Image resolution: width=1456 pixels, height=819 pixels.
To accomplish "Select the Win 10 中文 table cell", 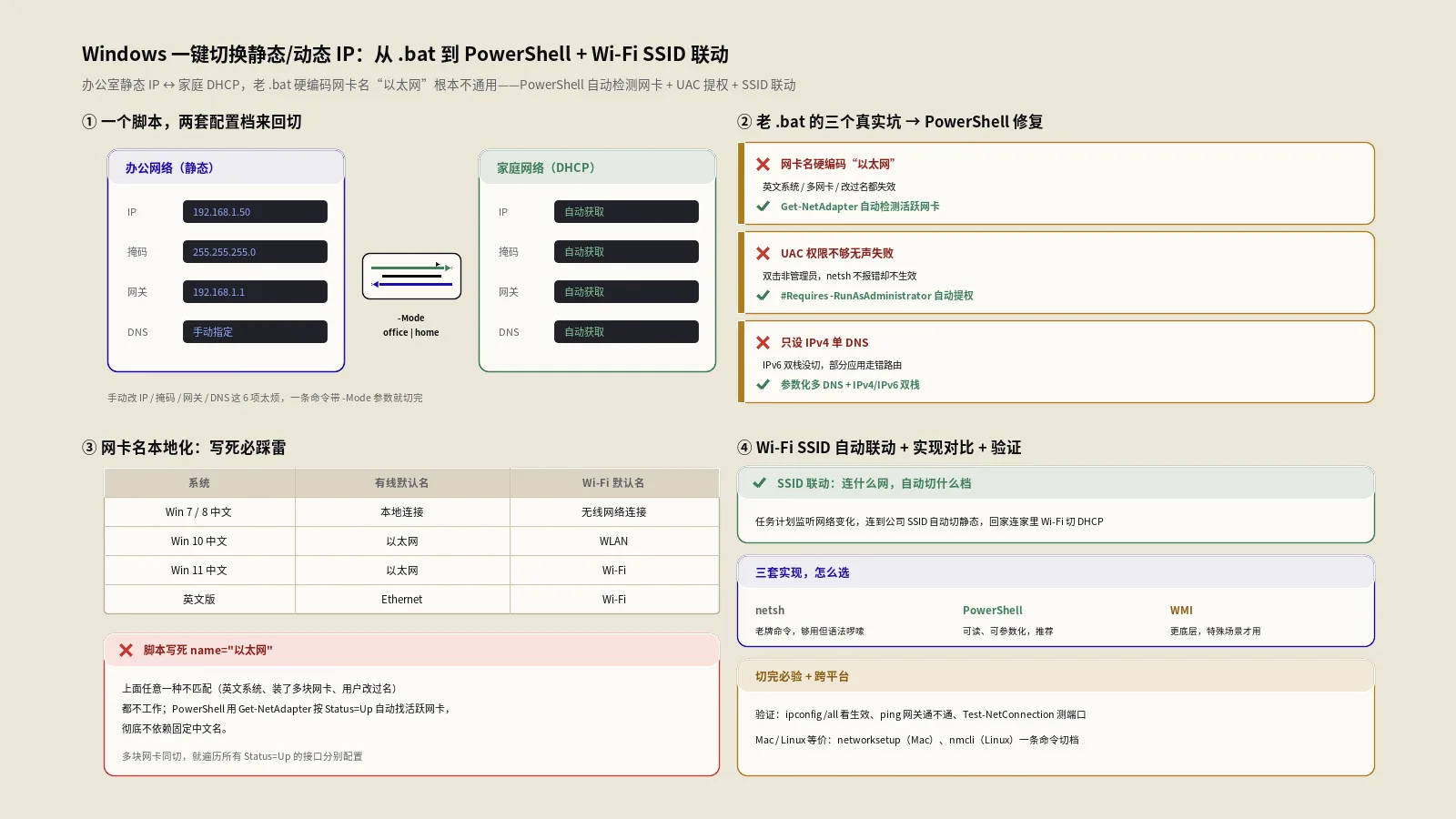I will click(199, 541).
